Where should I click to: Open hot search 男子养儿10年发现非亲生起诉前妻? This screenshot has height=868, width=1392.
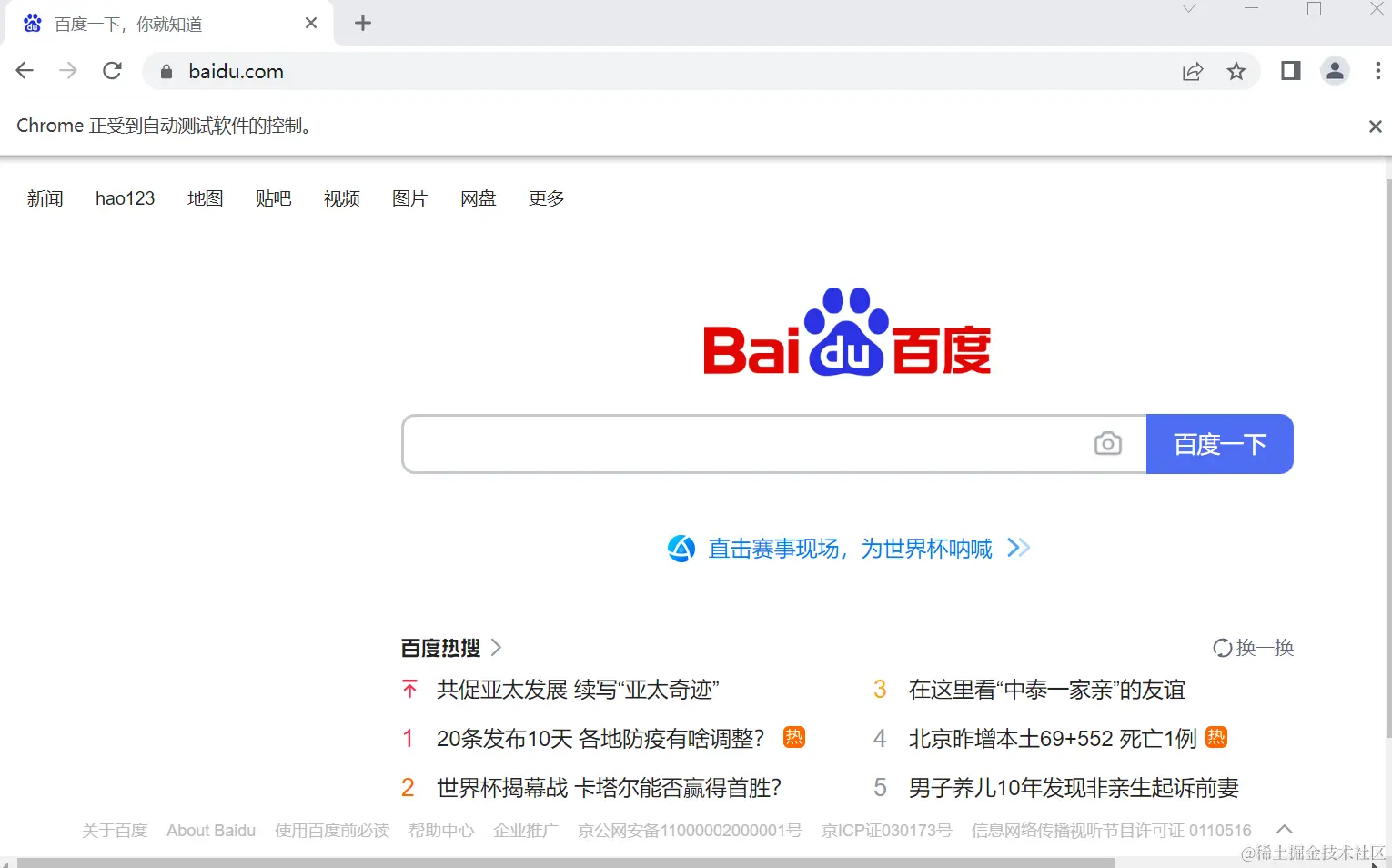point(1074,787)
